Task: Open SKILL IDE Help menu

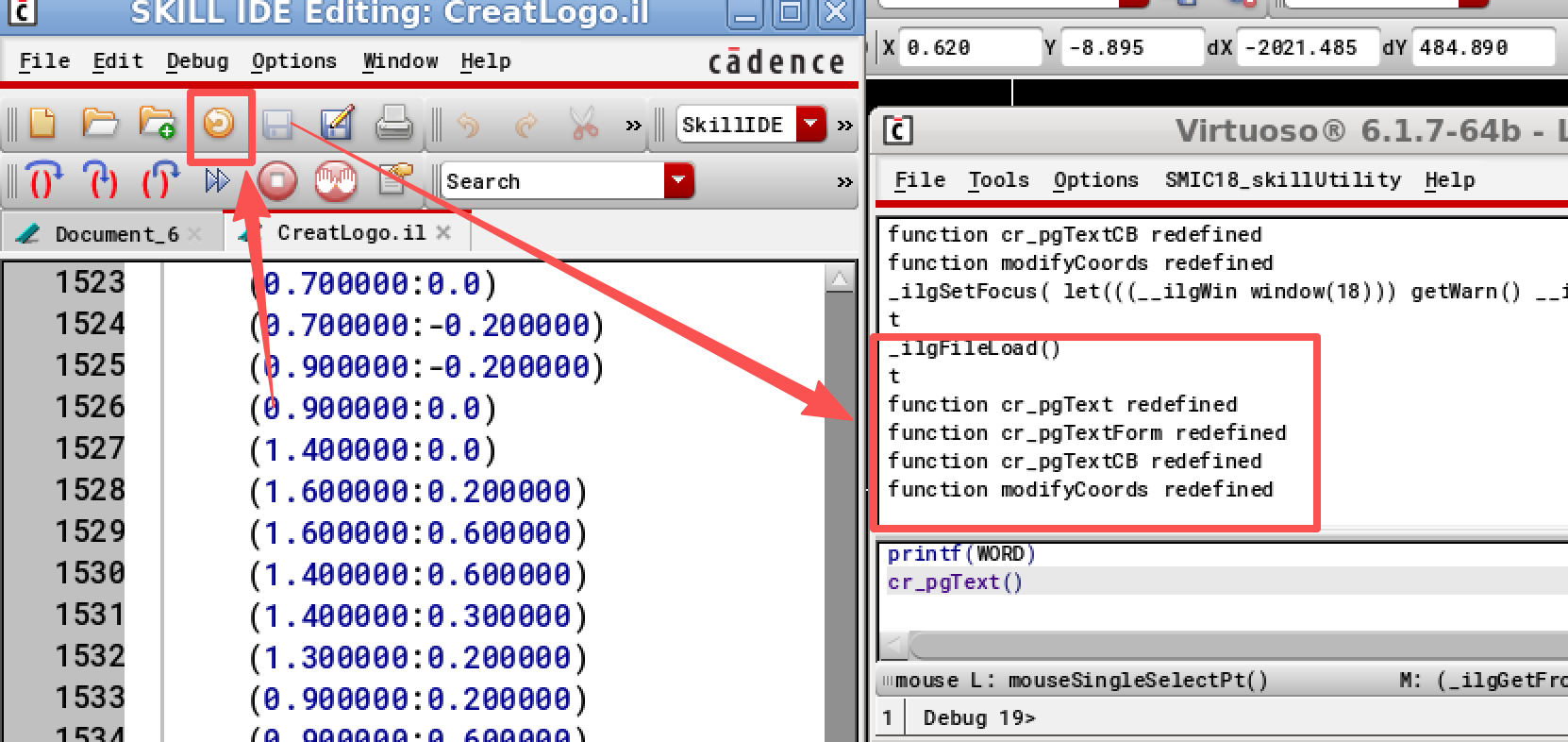Action: click(486, 61)
